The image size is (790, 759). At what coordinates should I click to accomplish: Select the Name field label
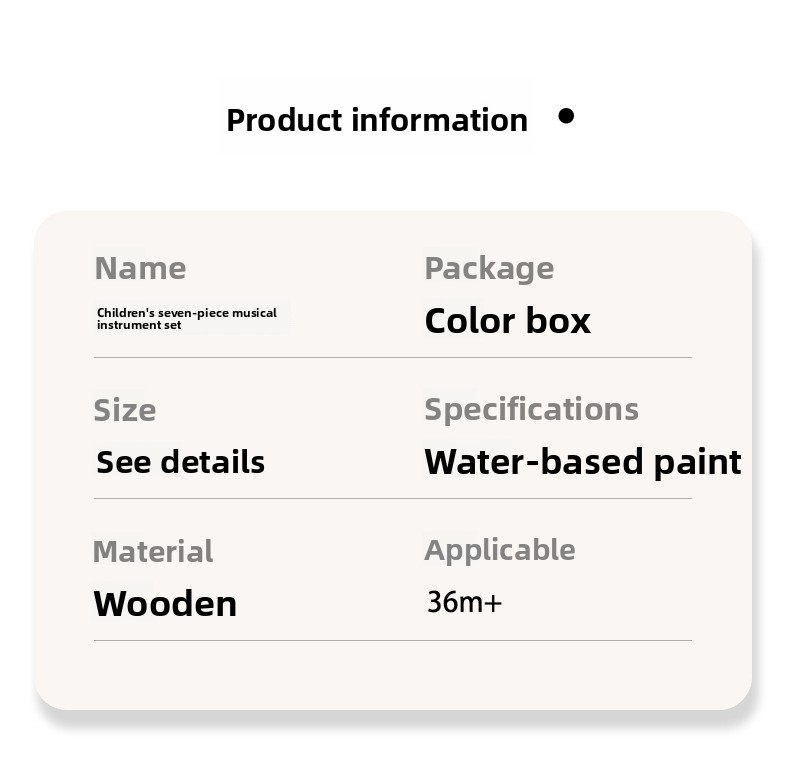140,268
